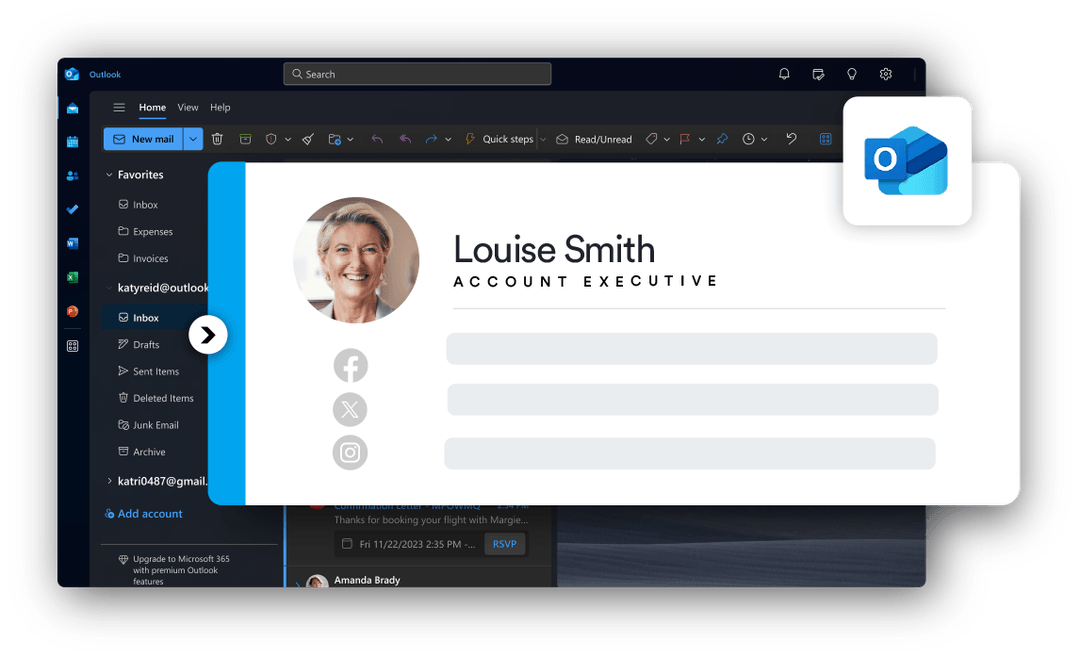Open the Calendar from the left rail
This screenshot has height=660, width=1080.
[72, 143]
